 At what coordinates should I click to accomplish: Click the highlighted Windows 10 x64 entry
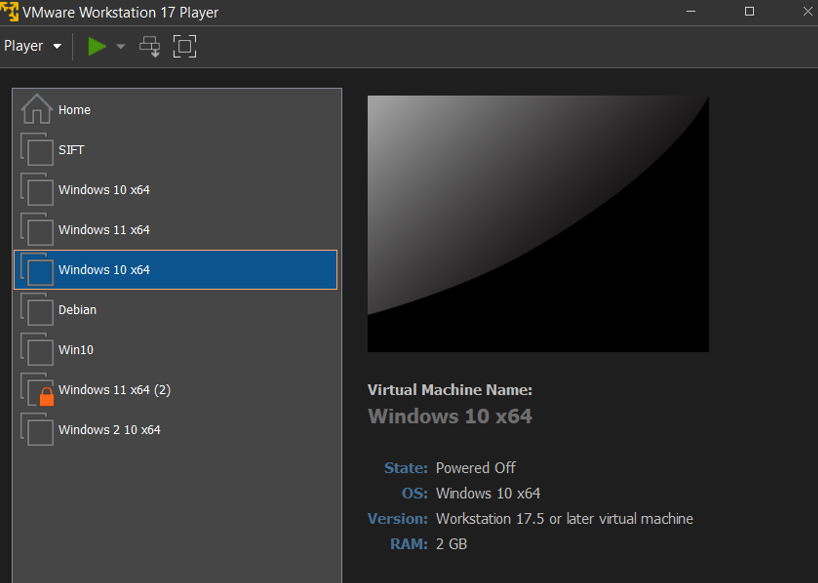[x=176, y=270]
